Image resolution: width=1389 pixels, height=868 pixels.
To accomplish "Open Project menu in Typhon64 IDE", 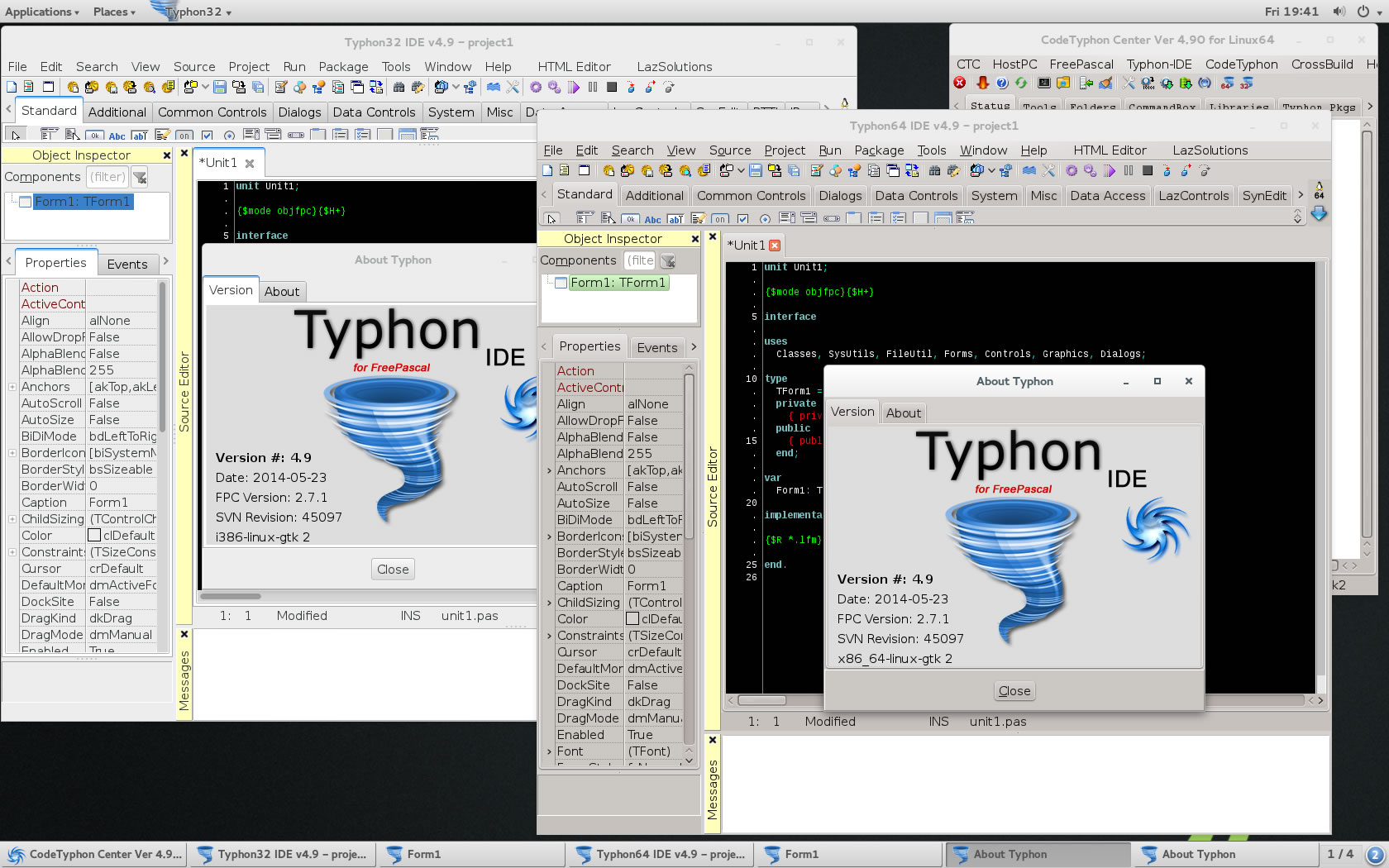I will [785, 150].
